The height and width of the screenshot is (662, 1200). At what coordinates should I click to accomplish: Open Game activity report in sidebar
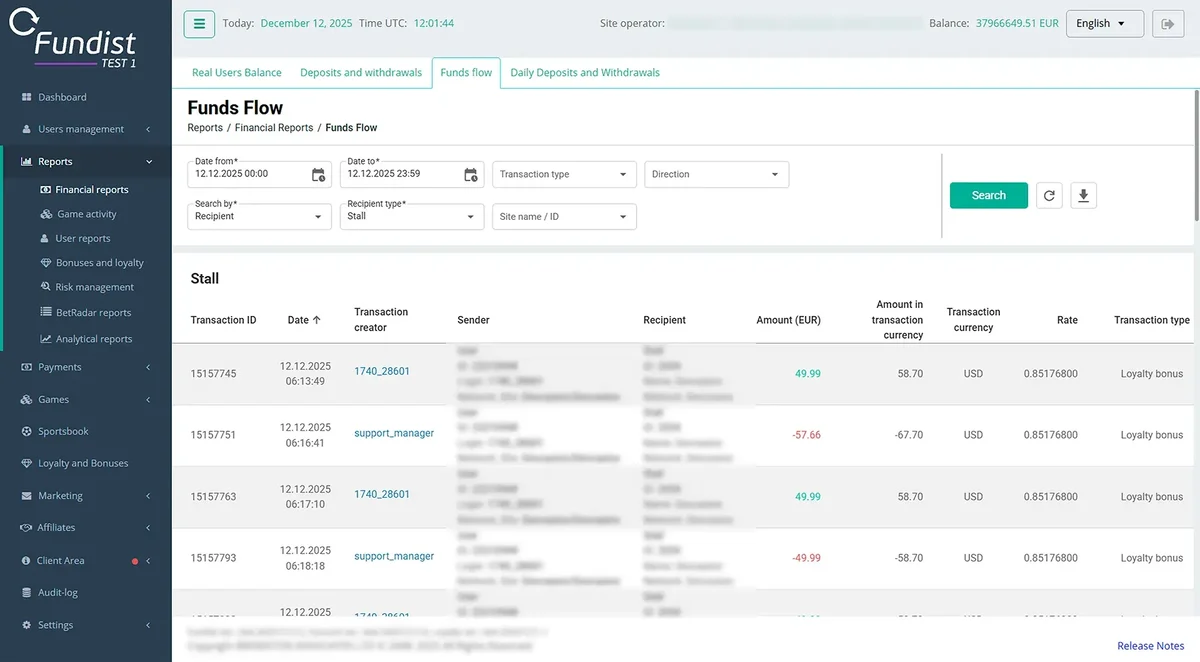click(86, 214)
